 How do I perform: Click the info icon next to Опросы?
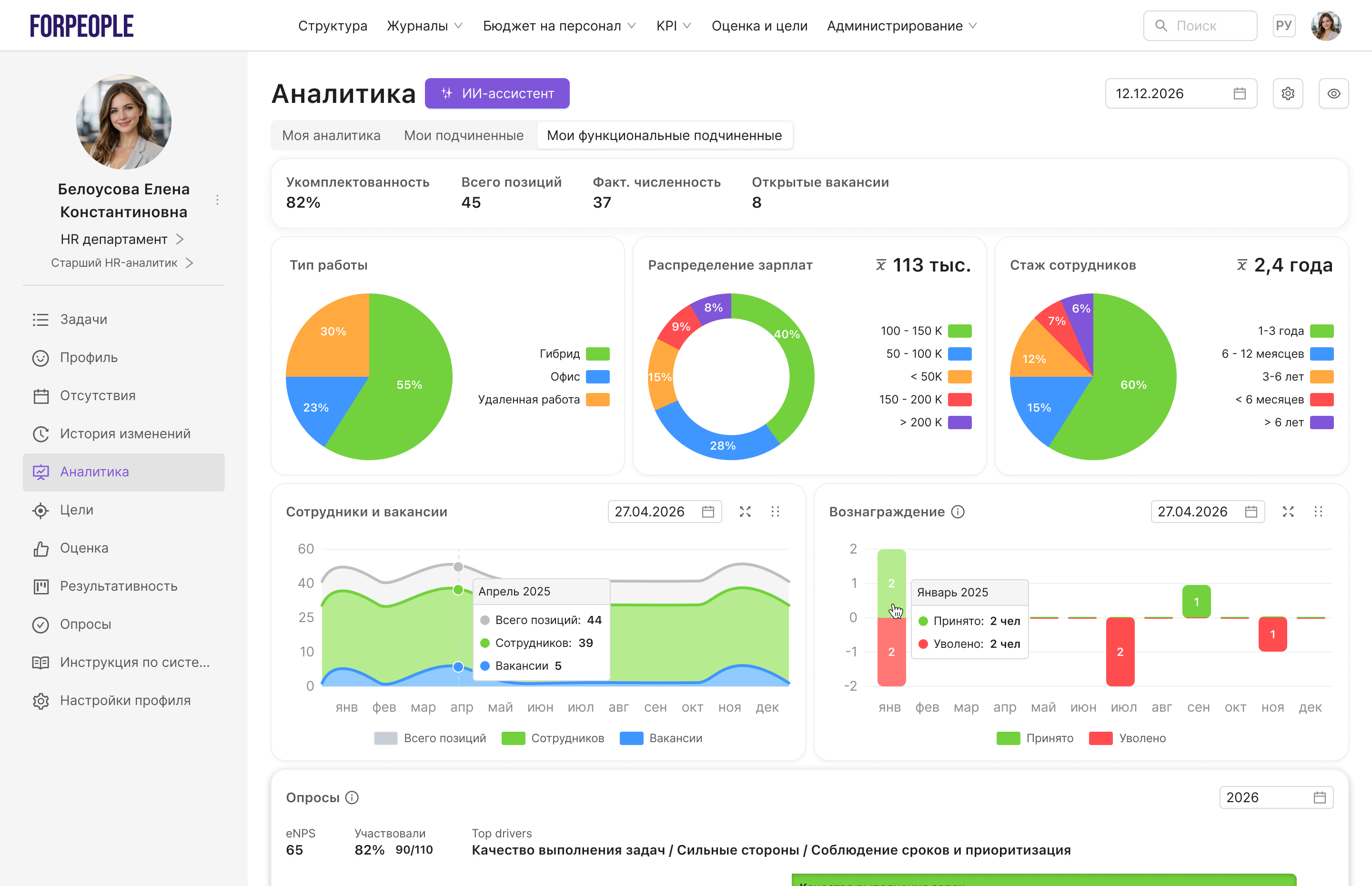click(352, 797)
